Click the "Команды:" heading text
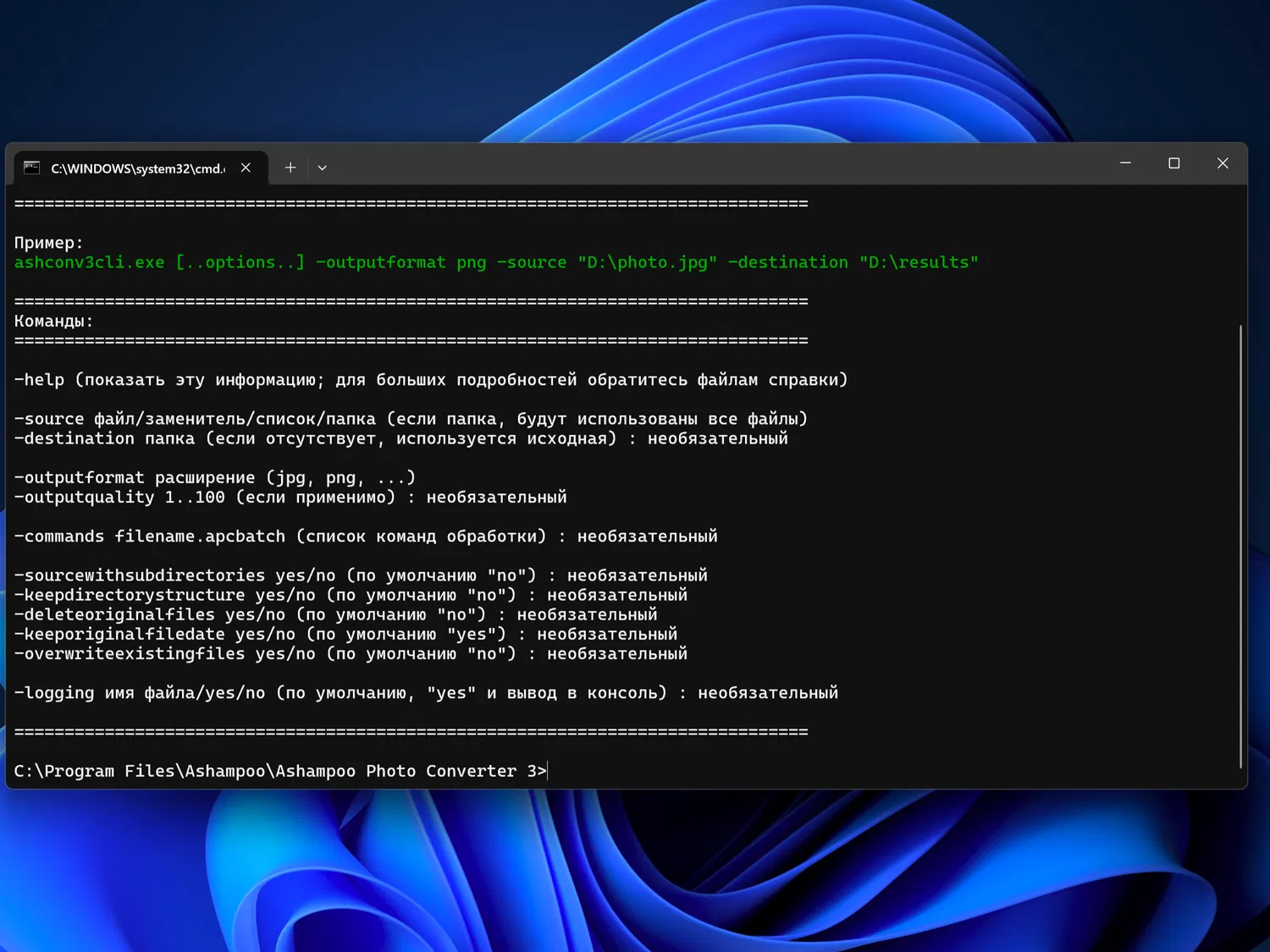The height and width of the screenshot is (952, 1270). [x=54, y=322]
